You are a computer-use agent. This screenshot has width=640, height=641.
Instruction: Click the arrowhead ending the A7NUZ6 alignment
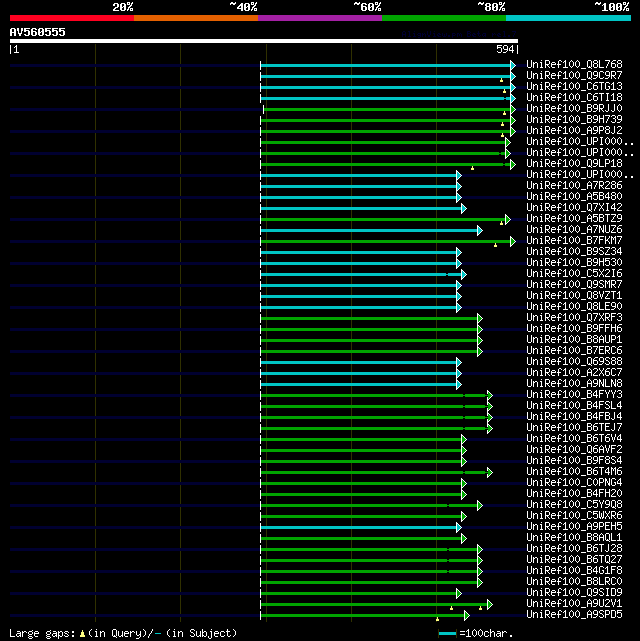click(x=480, y=231)
